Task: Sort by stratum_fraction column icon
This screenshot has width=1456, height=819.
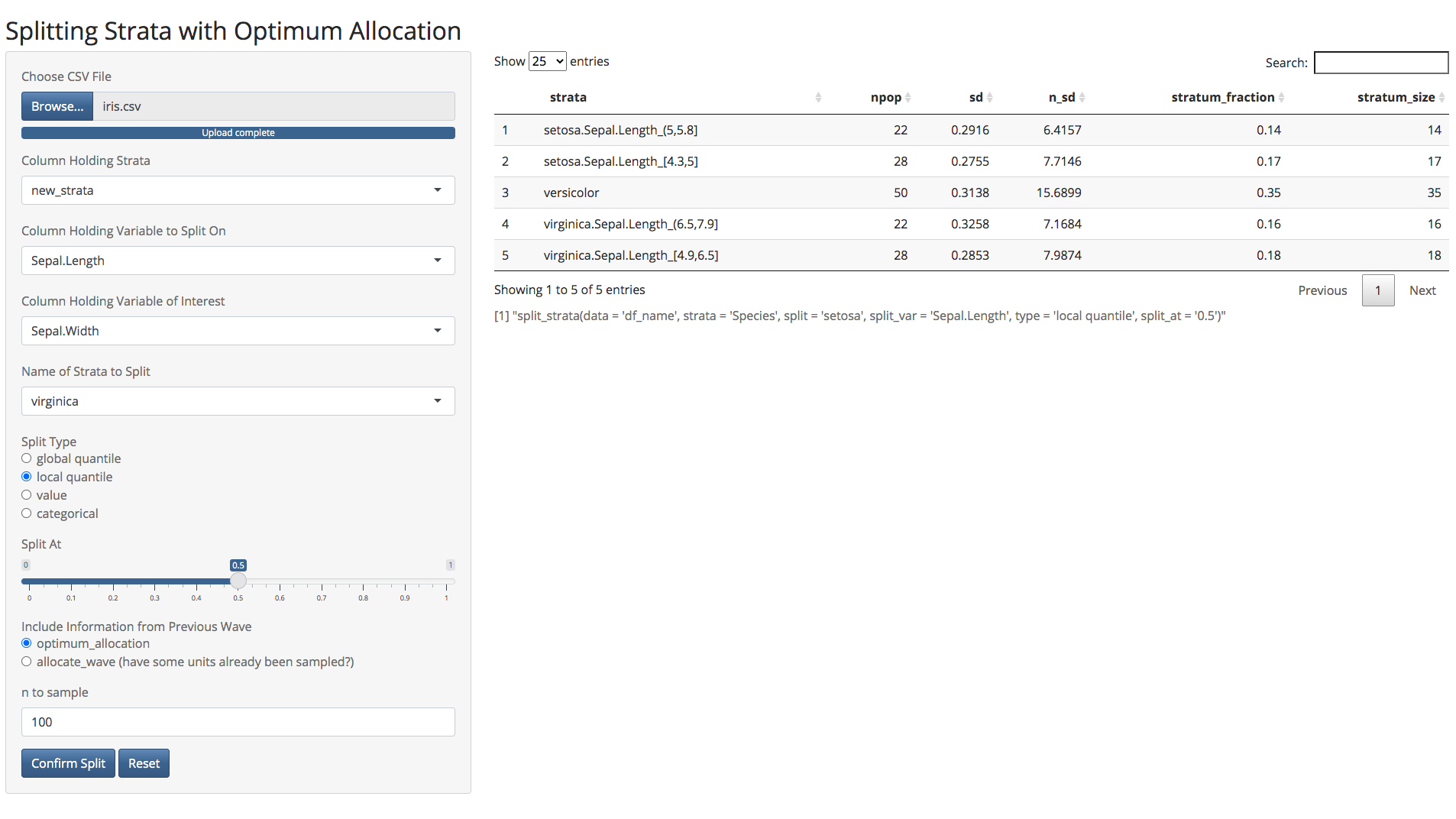Action: pos(1281,98)
